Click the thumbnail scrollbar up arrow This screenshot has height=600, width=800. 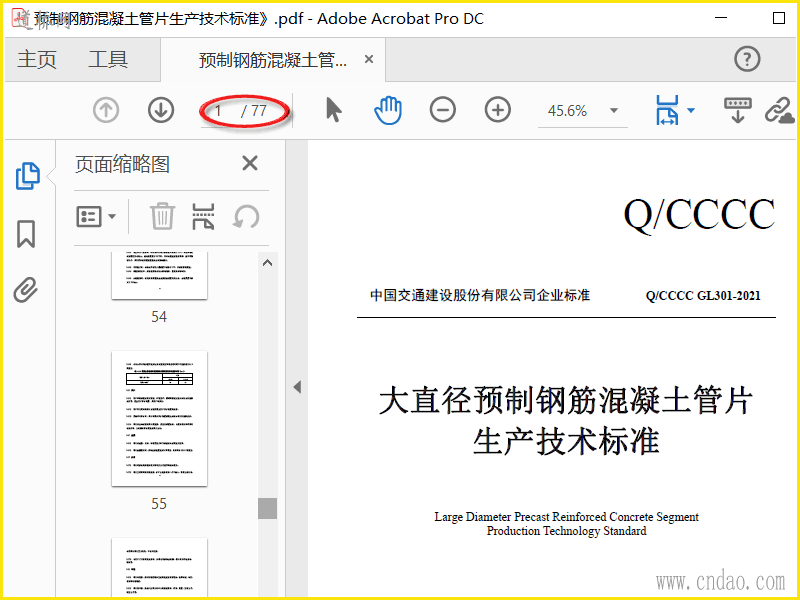(267, 263)
